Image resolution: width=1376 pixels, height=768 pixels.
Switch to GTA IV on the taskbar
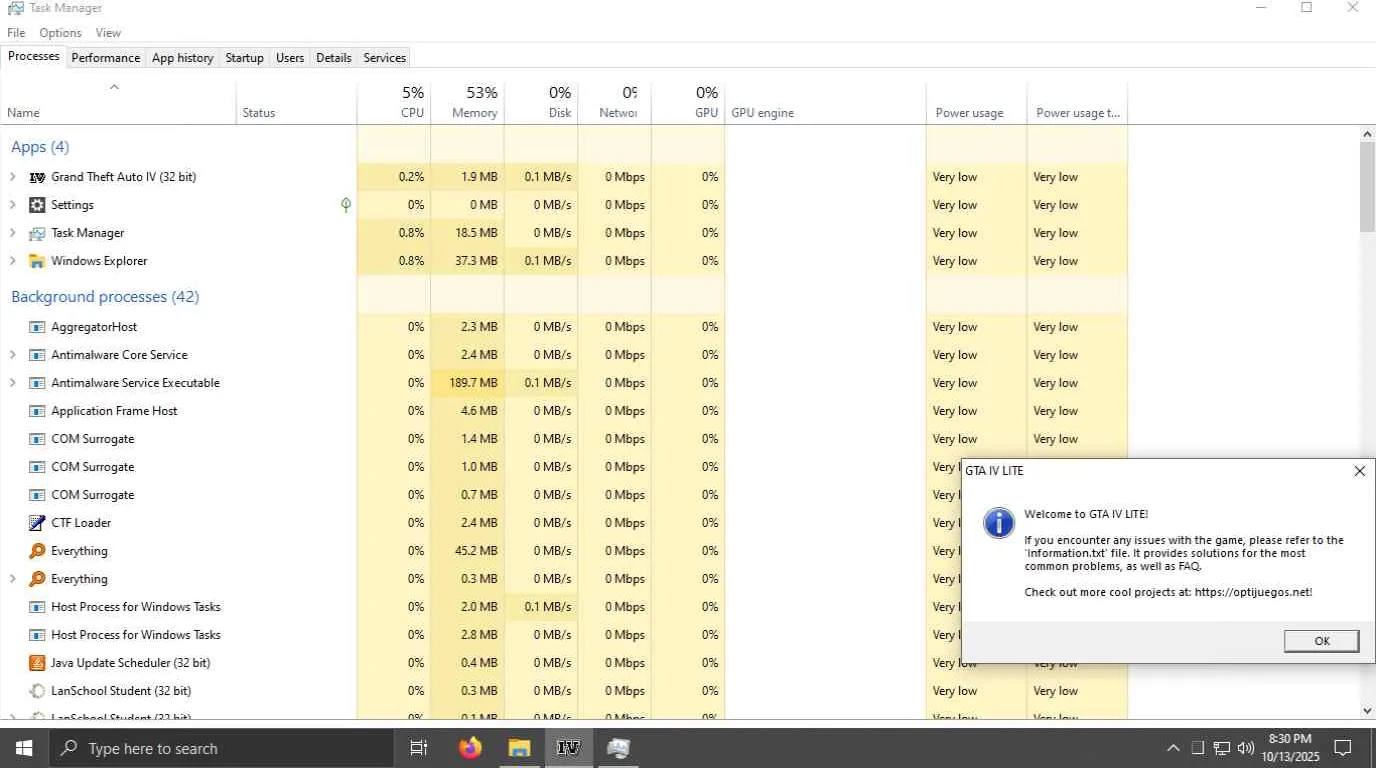[568, 748]
